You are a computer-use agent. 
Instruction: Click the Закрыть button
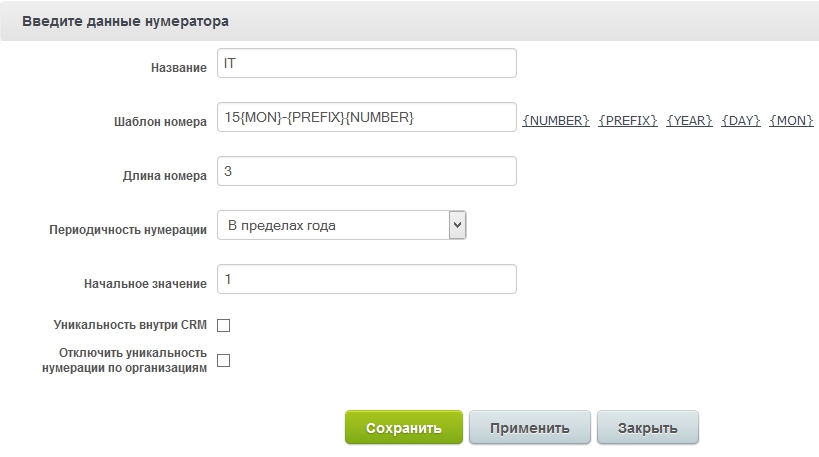tap(647, 427)
